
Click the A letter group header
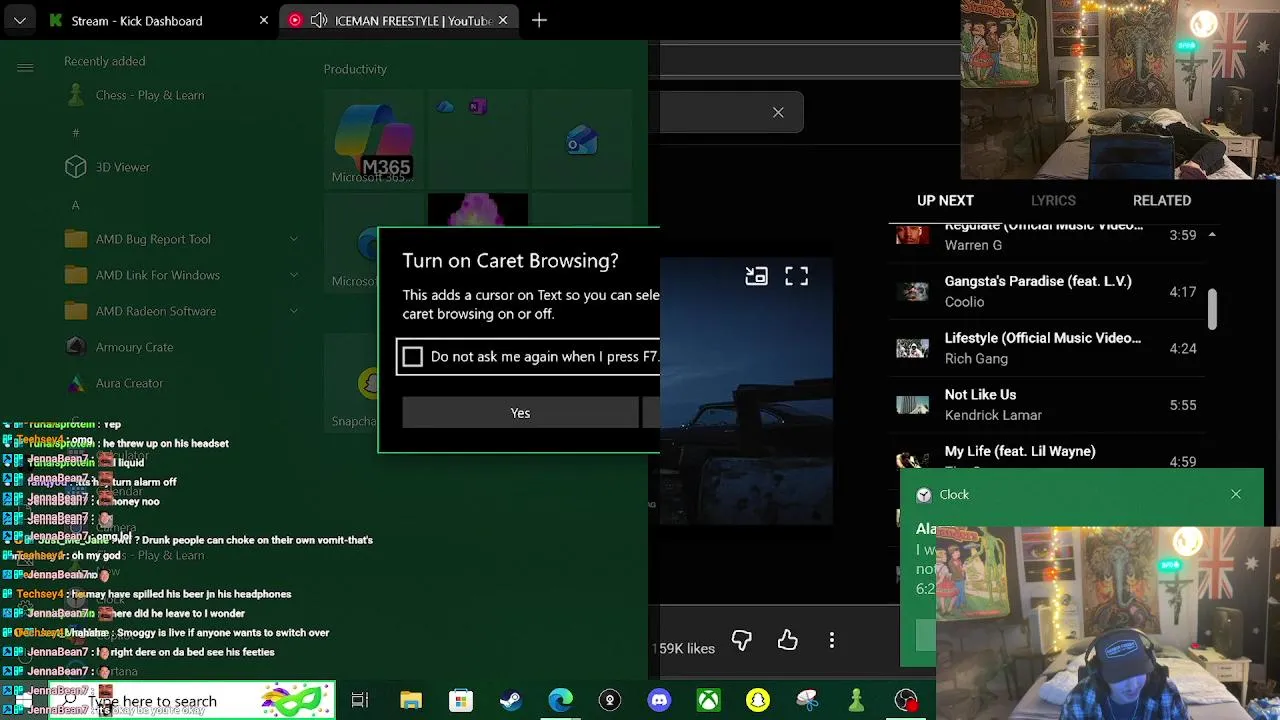[75, 205]
